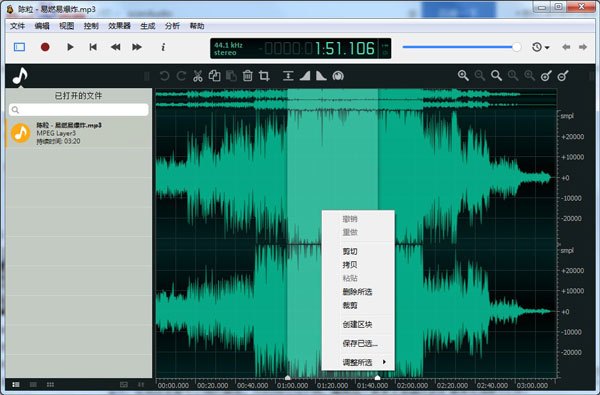Crop audio with the crop icon
The image size is (600, 395).
coord(264,76)
